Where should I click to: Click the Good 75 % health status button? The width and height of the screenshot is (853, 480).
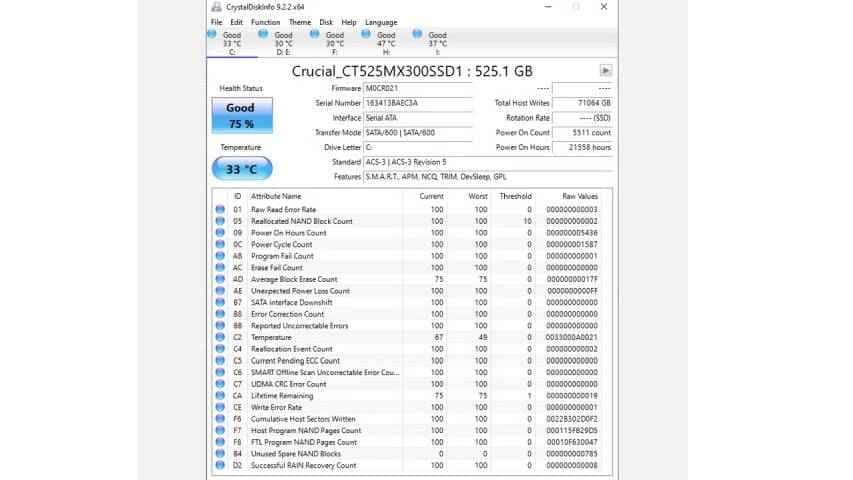click(242, 115)
